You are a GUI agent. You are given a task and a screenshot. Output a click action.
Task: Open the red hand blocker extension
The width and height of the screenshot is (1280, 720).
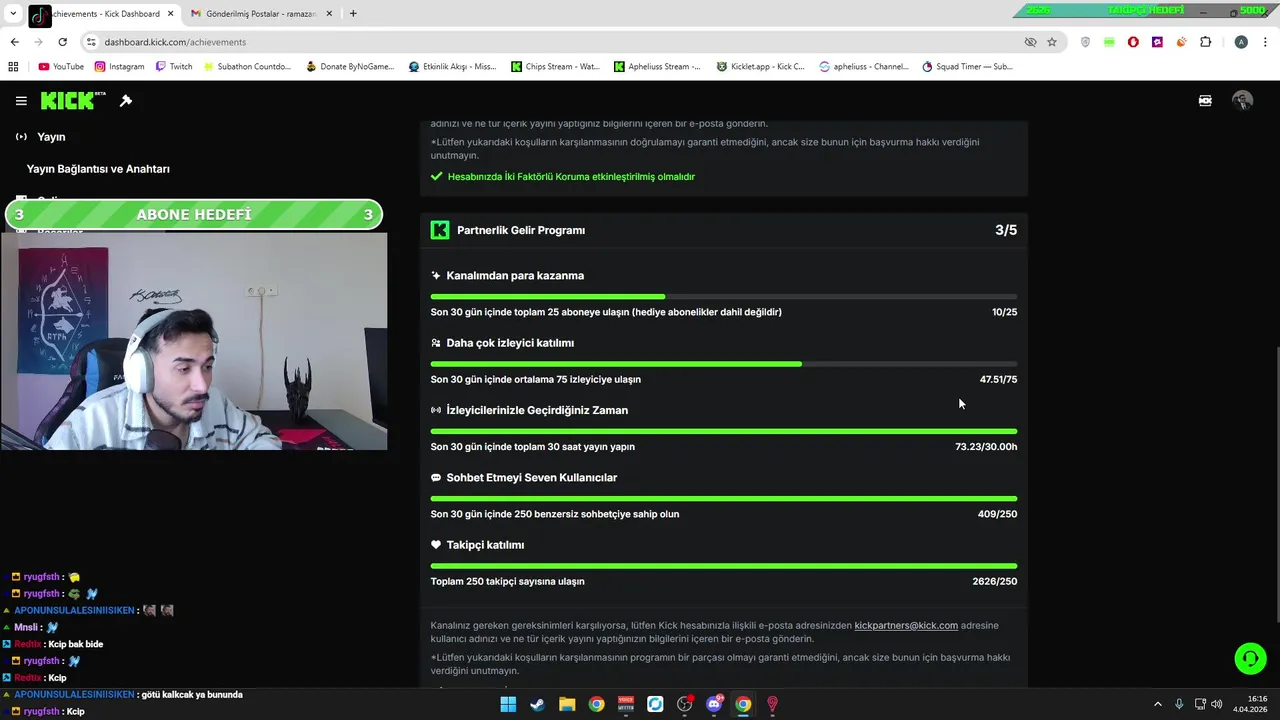tap(1133, 42)
